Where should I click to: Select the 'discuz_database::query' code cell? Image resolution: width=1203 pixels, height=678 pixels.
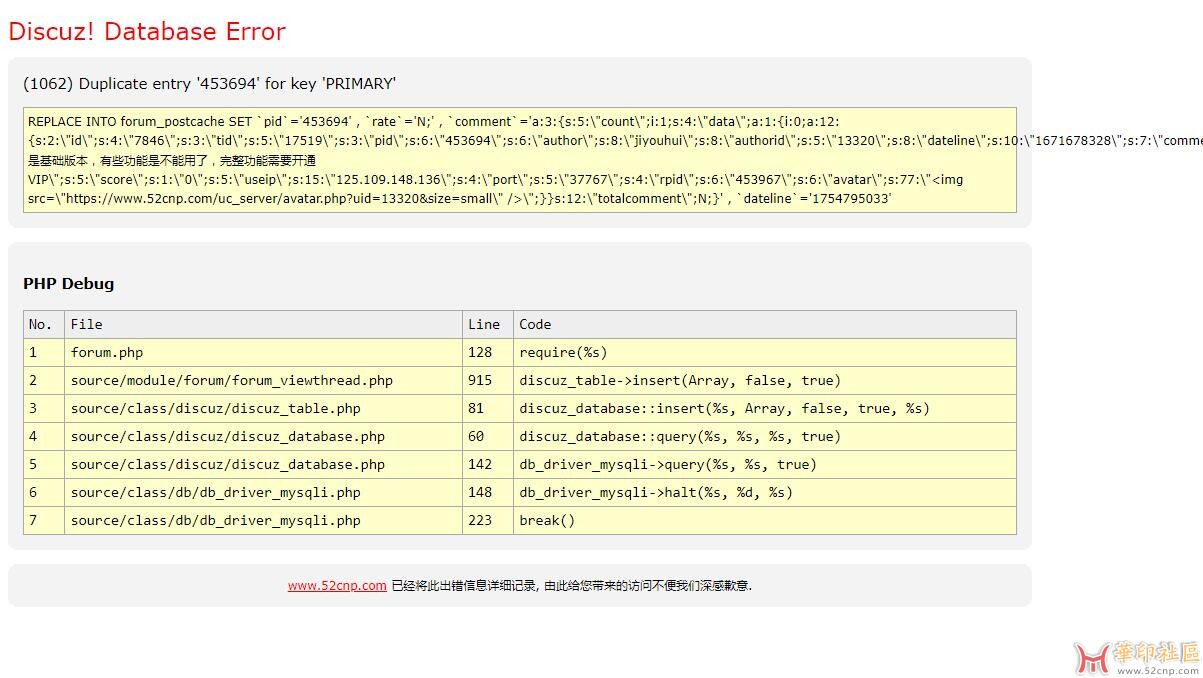click(765, 436)
